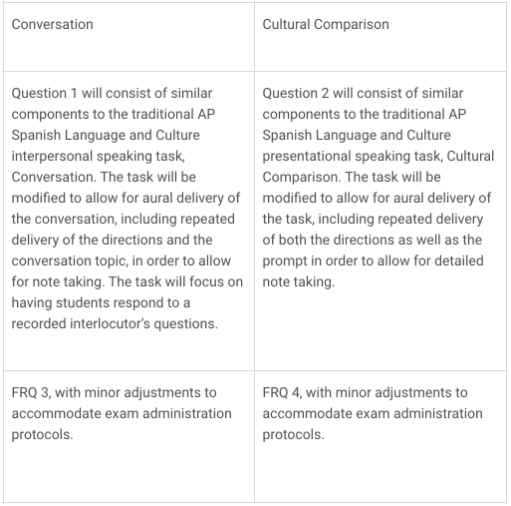Click the line "of both the directions as well as the"
The width and height of the screenshot is (511, 506).
pos(372,240)
